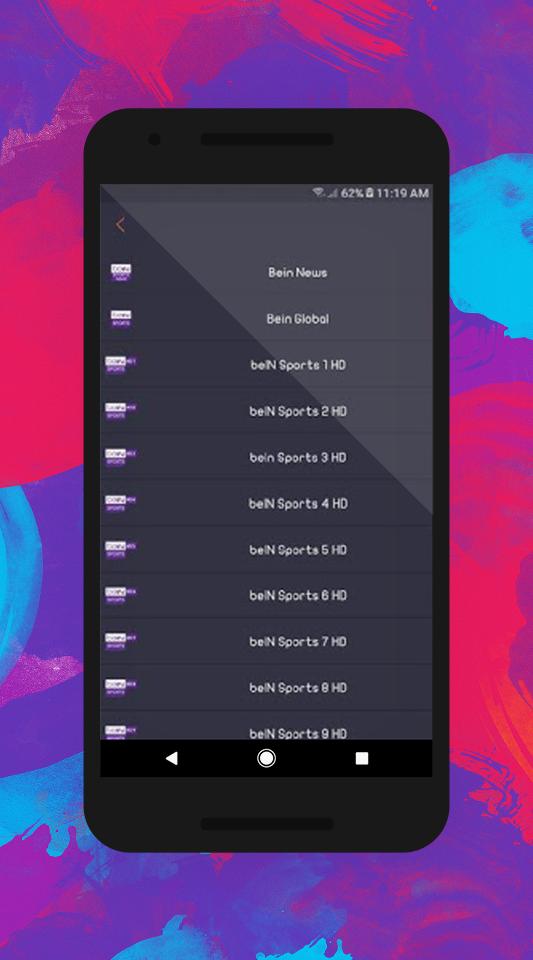
Task: Select beIN Sports 7 HD row
Action: pos(266,642)
